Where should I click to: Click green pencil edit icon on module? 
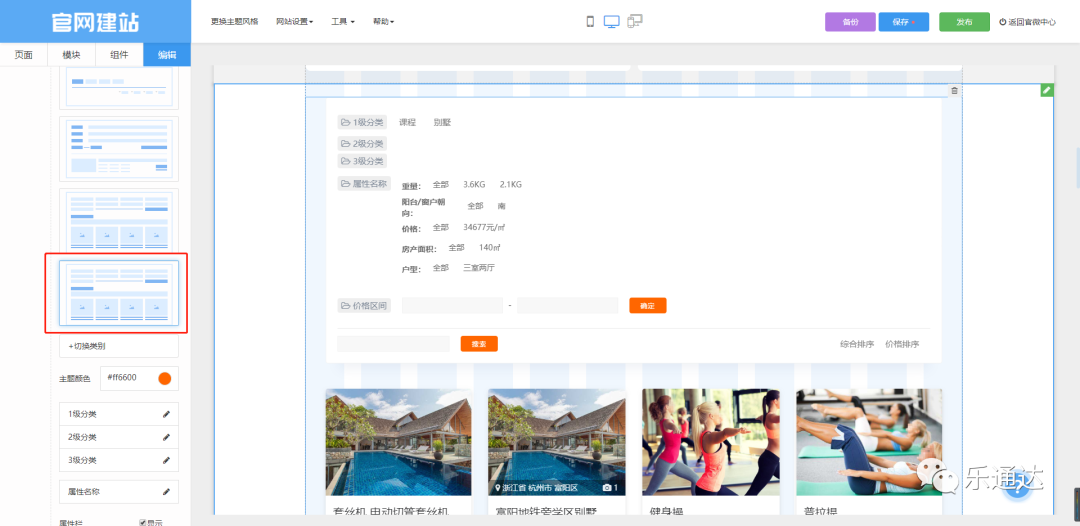click(1047, 90)
